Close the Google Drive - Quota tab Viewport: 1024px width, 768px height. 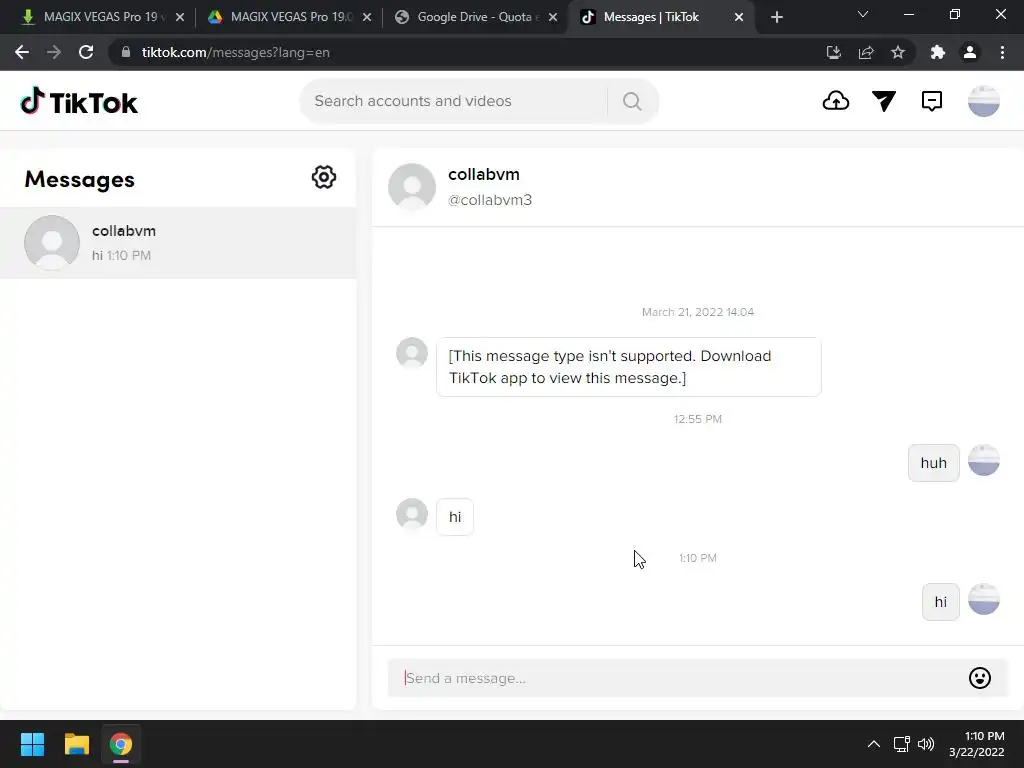pos(553,18)
